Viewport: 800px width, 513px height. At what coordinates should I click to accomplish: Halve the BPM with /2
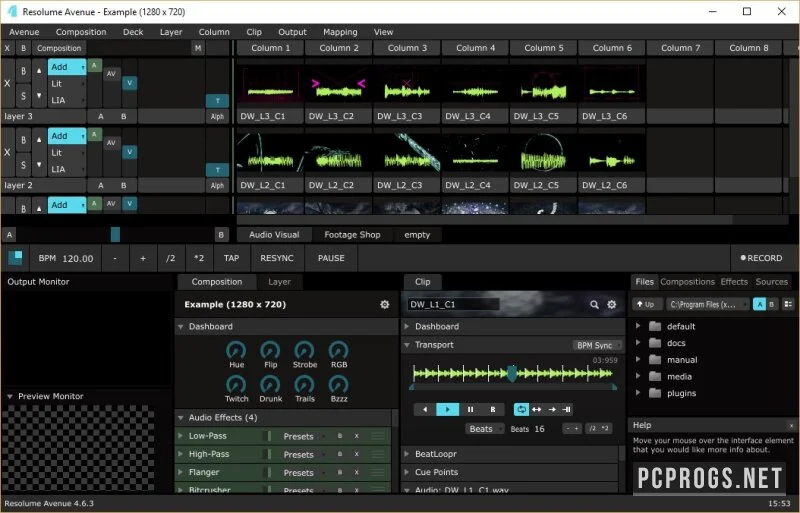pos(171,258)
